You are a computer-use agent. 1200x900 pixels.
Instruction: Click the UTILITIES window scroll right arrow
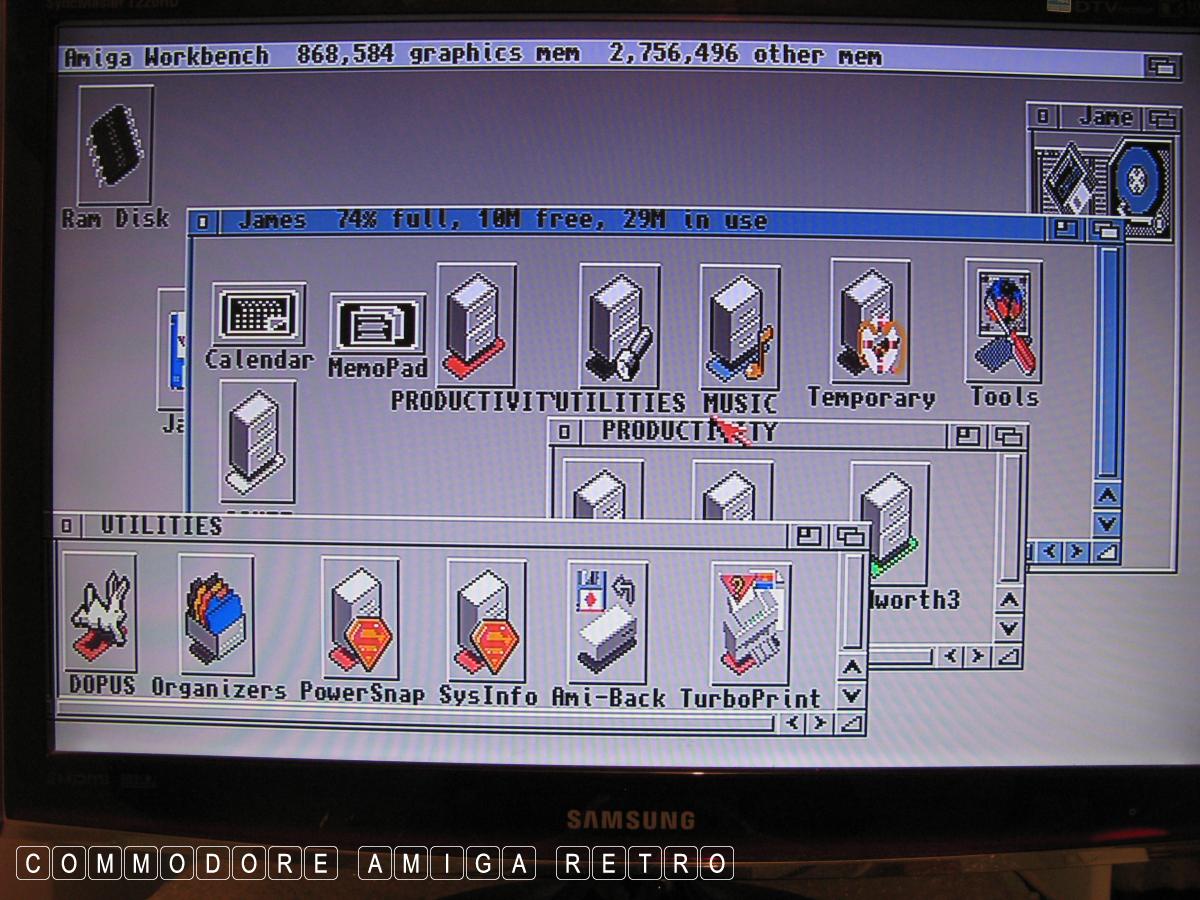819,722
